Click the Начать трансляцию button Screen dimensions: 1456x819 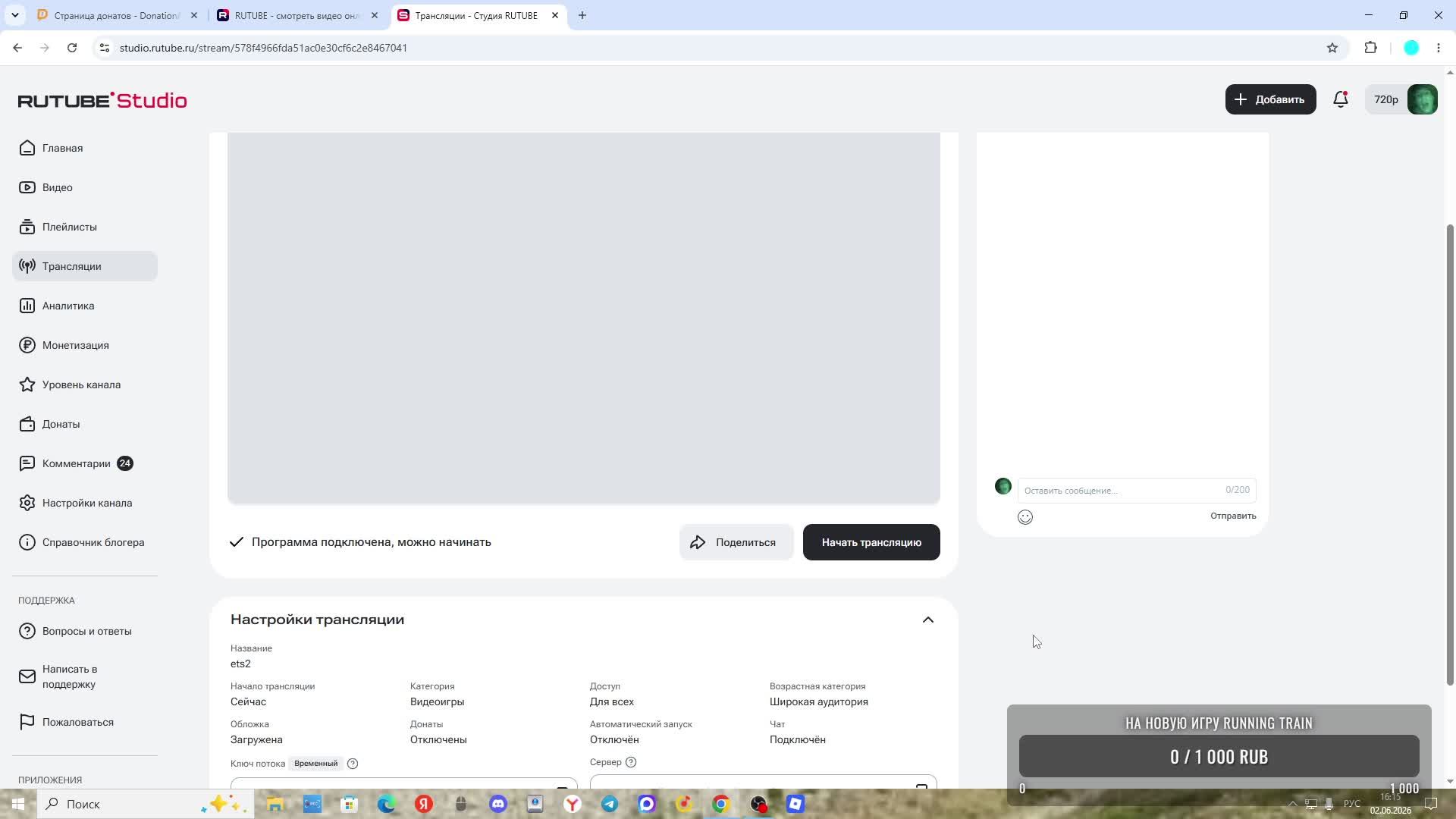871,542
